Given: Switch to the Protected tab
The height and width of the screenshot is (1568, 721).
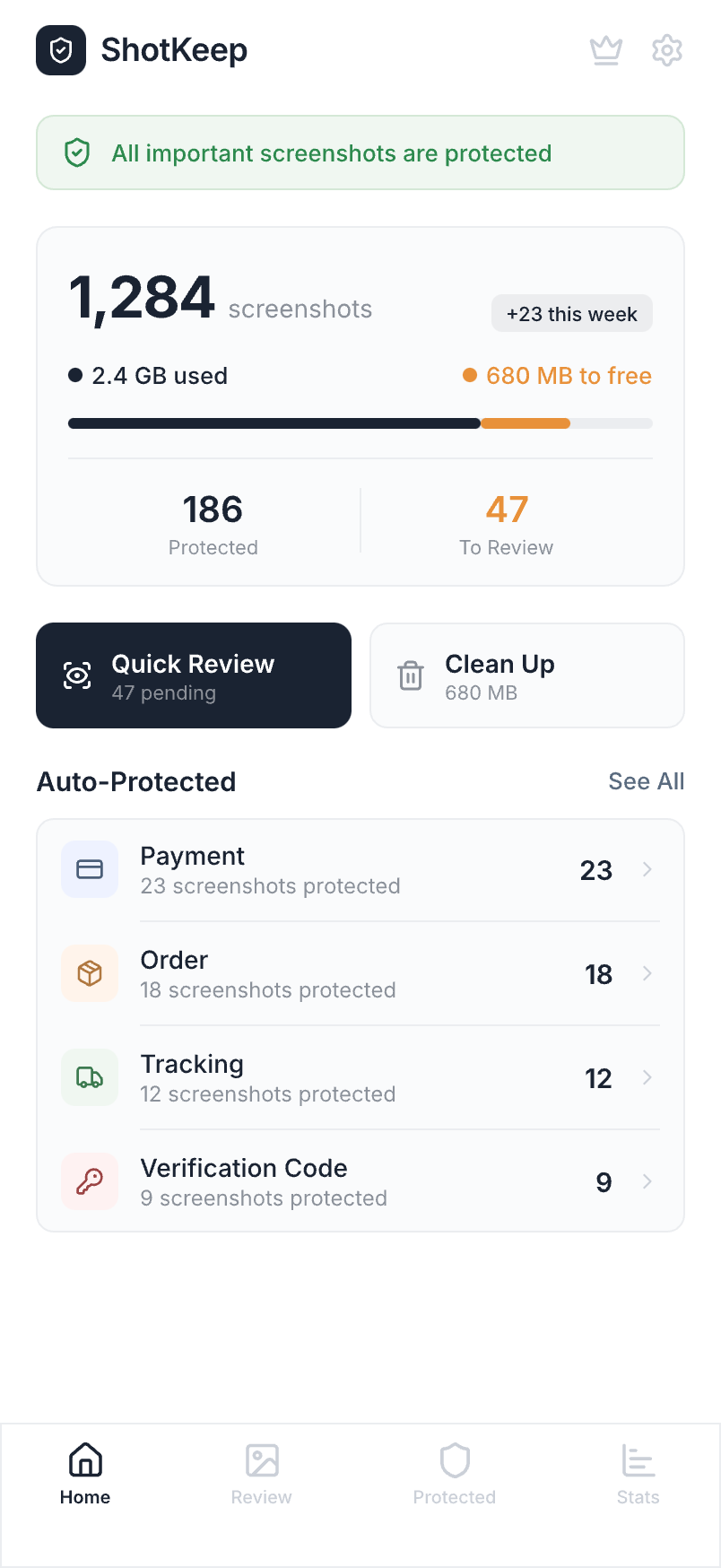Looking at the screenshot, I should [x=455, y=1473].
